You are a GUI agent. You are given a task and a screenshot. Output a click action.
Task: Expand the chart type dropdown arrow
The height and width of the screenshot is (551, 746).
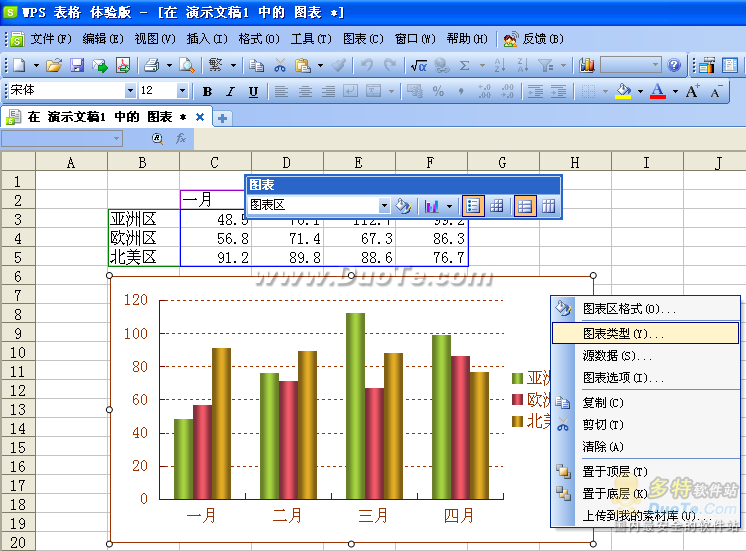click(449, 206)
